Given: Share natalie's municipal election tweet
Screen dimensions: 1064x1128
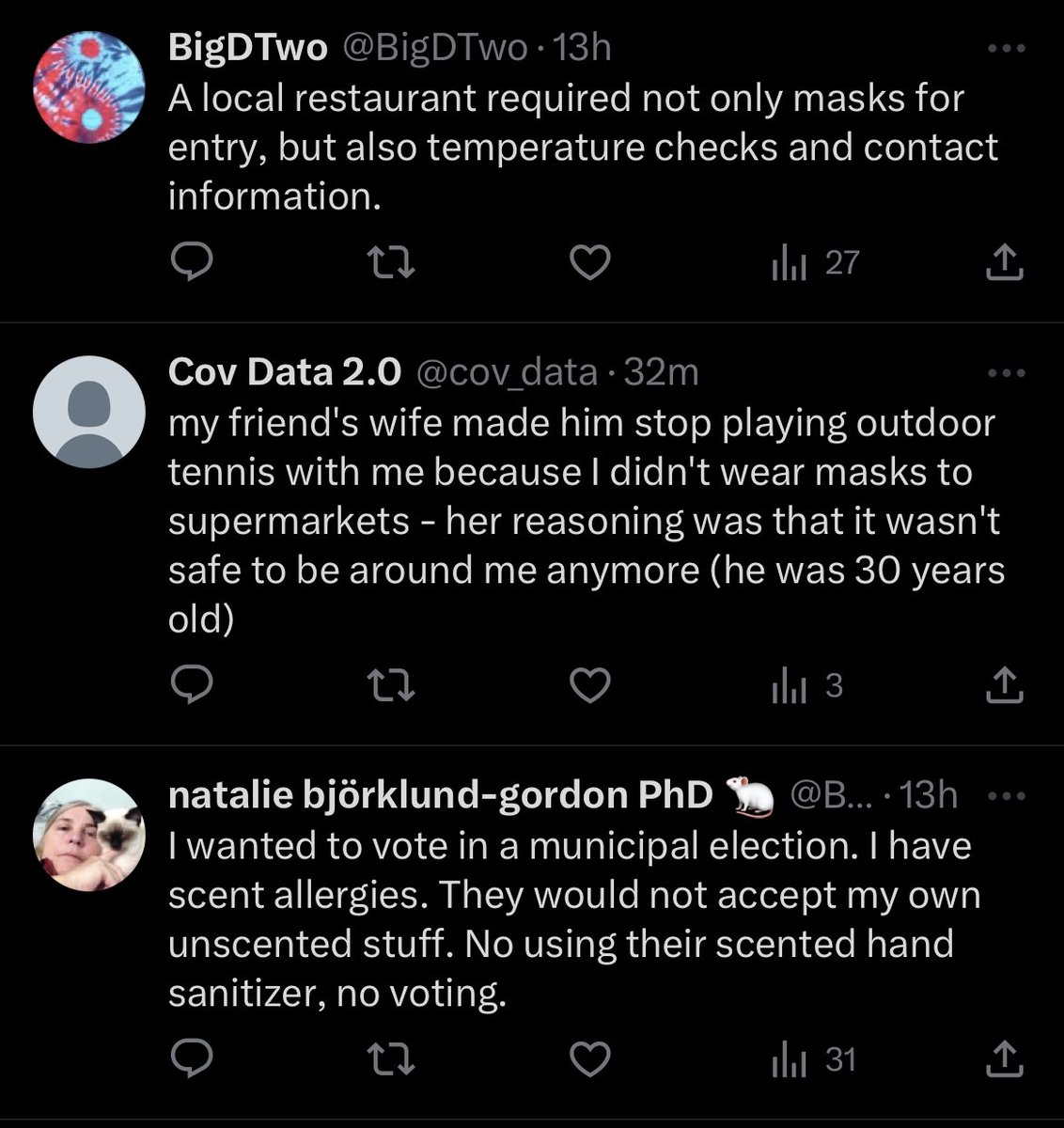Looking at the screenshot, I should coord(1004,1060).
